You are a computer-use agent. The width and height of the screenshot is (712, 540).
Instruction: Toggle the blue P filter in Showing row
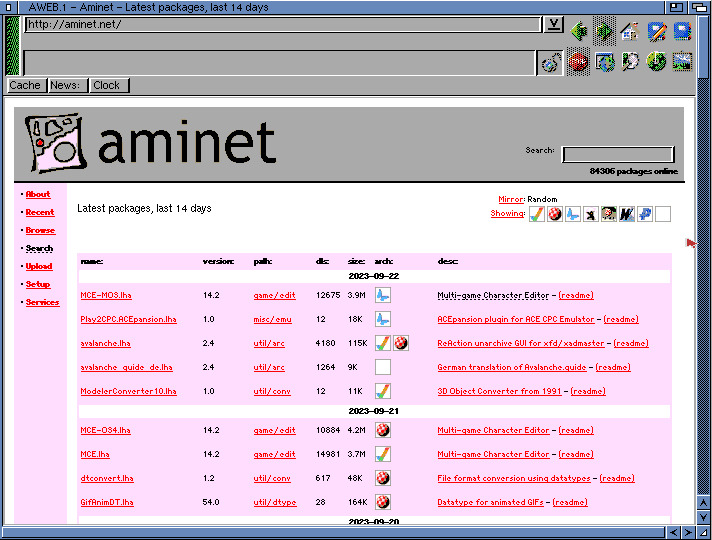pos(645,214)
